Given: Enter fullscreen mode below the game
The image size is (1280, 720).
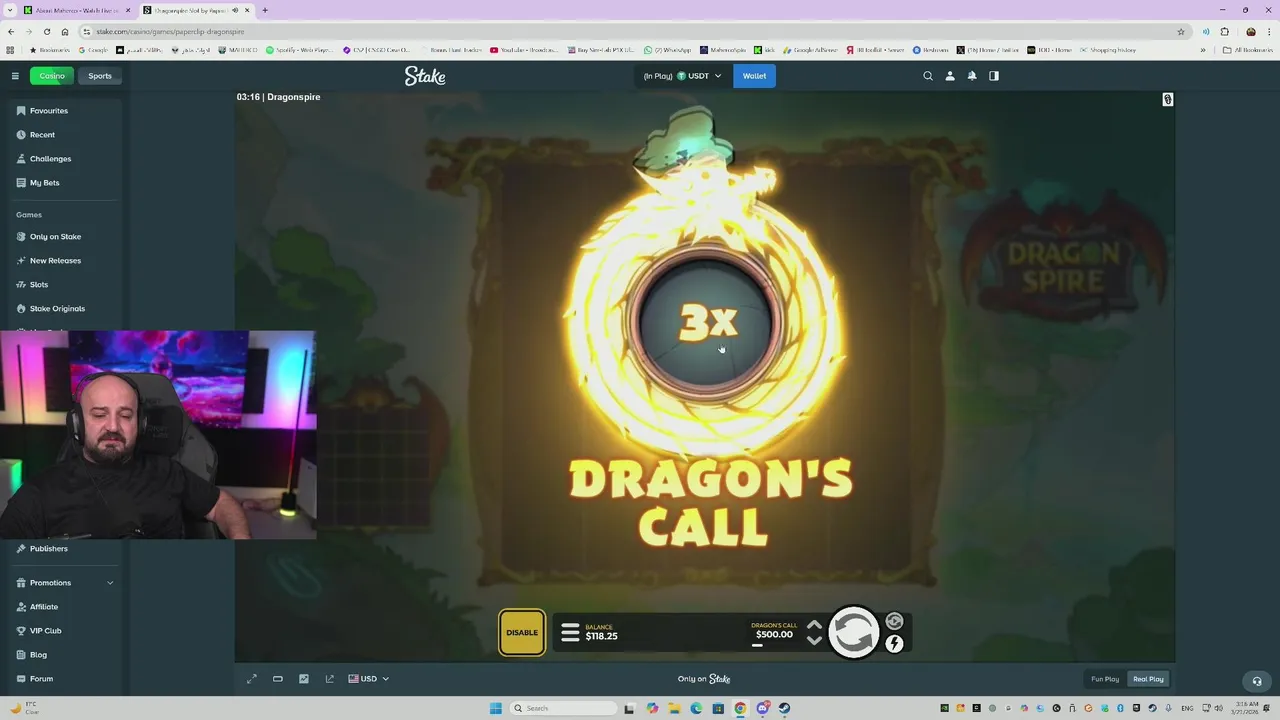Looking at the screenshot, I should point(252,679).
